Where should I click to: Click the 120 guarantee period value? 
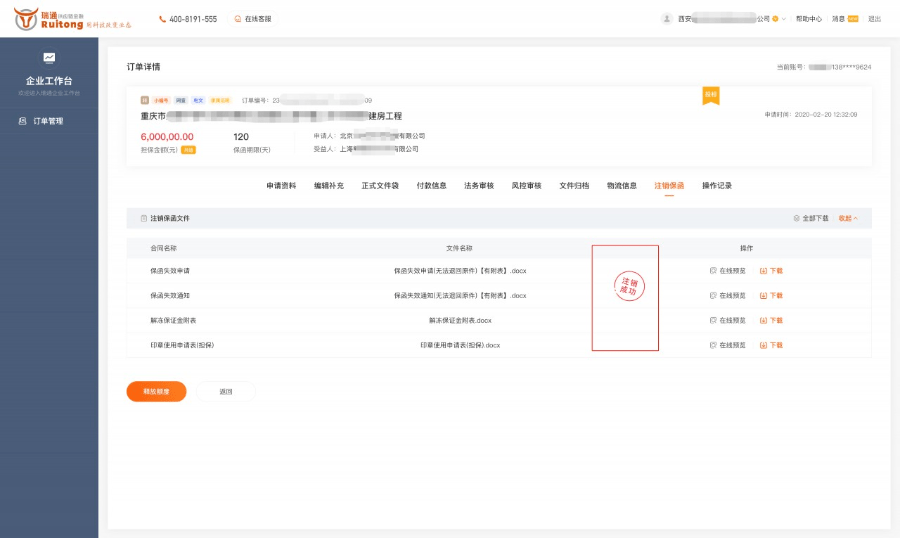click(241, 137)
